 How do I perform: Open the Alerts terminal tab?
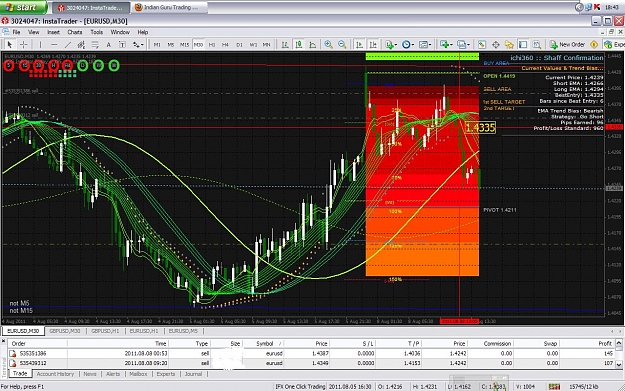(113, 374)
